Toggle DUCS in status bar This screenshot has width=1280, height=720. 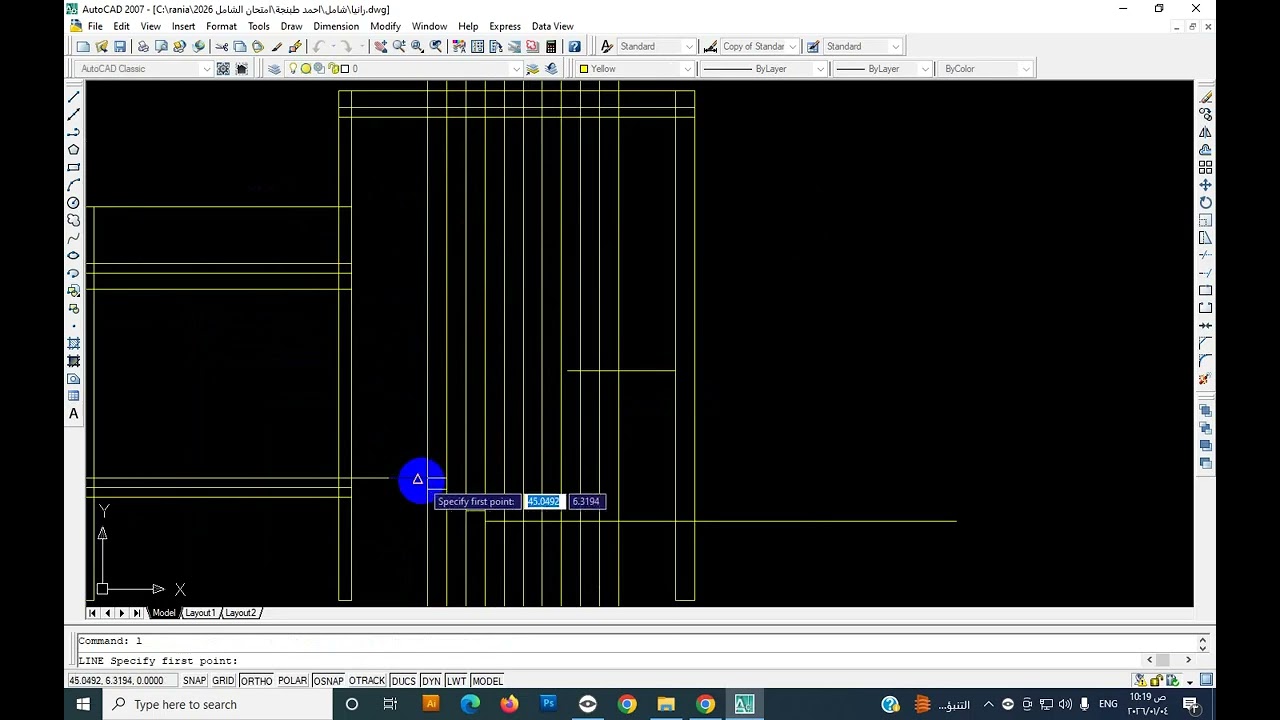tap(403, 681)
